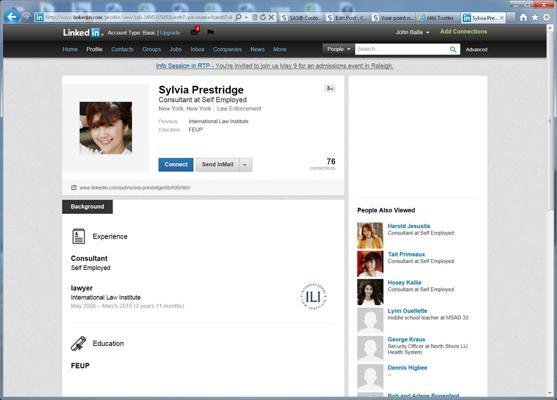
Task: Click the ILI International Law Institute logo
Action: click(x=313, y=297)
